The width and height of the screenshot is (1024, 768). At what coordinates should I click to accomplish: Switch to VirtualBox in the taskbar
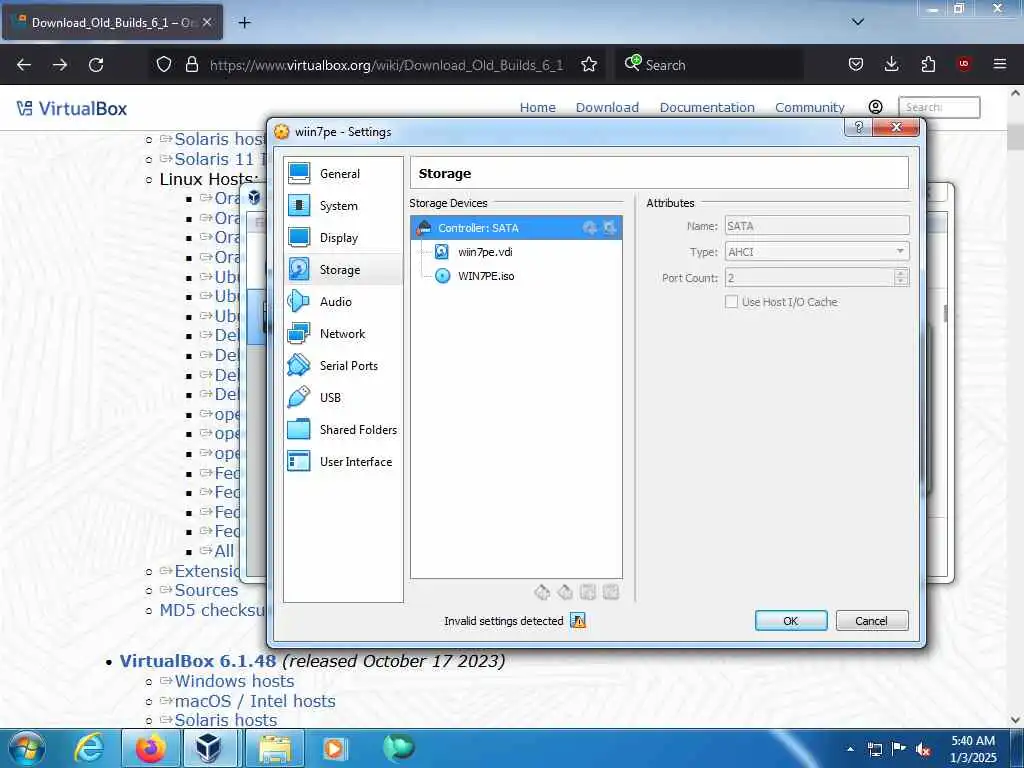[209, 748]
